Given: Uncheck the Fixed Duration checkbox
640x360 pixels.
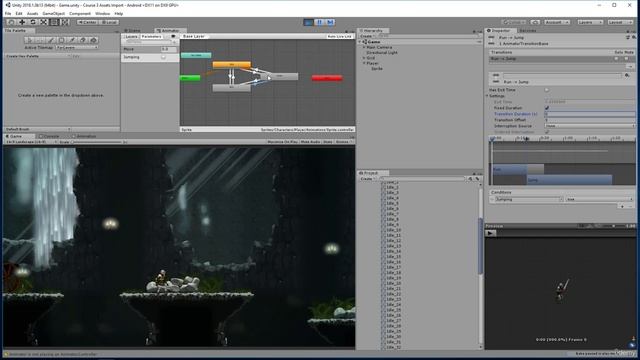Looking at the screenshot, I should tap(547, 108).
